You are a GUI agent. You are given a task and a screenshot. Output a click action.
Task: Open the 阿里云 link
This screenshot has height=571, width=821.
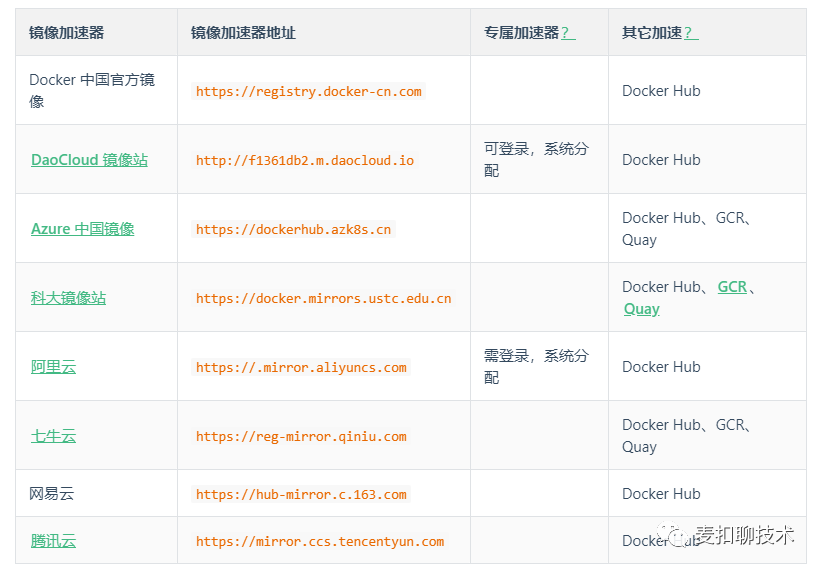(53, 367)
